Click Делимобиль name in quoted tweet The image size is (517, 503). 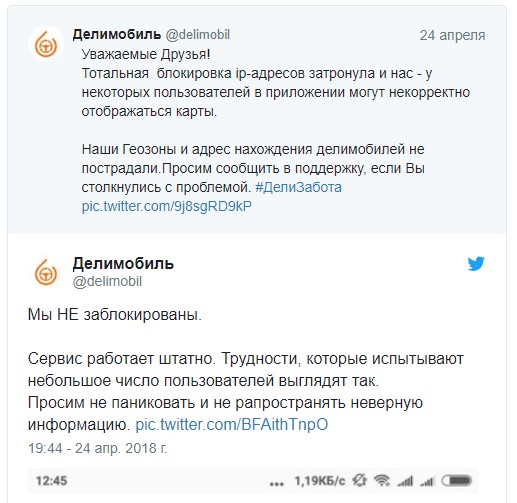(x=117, y=34)
